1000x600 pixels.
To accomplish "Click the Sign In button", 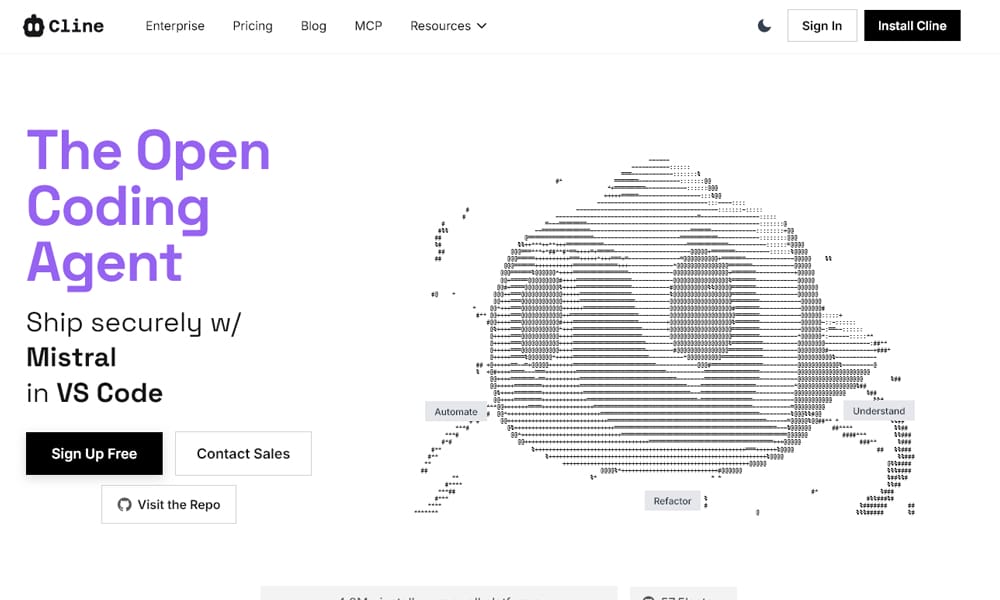I will (821, 26).
